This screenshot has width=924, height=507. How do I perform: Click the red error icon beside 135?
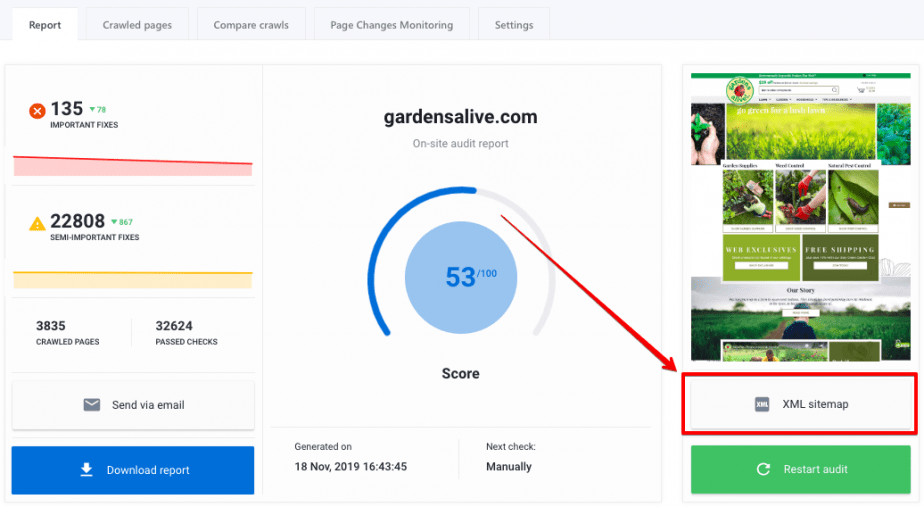pos(37,110)
